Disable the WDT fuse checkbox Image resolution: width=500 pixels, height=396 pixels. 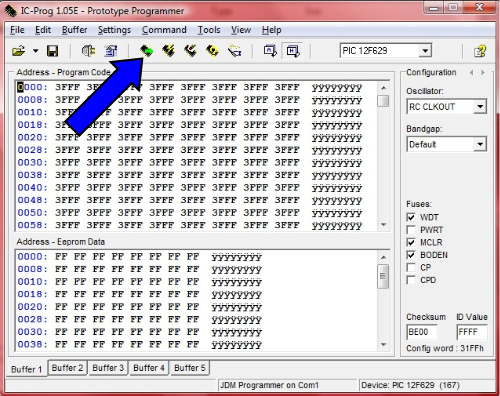coord(411,217)
